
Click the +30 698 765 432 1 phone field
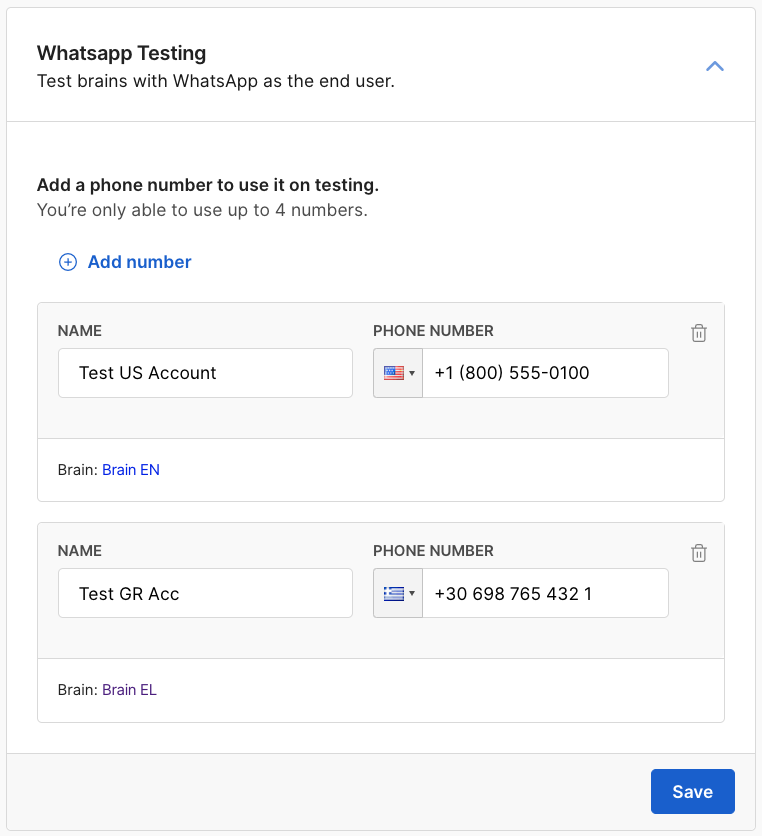point(545,594)
